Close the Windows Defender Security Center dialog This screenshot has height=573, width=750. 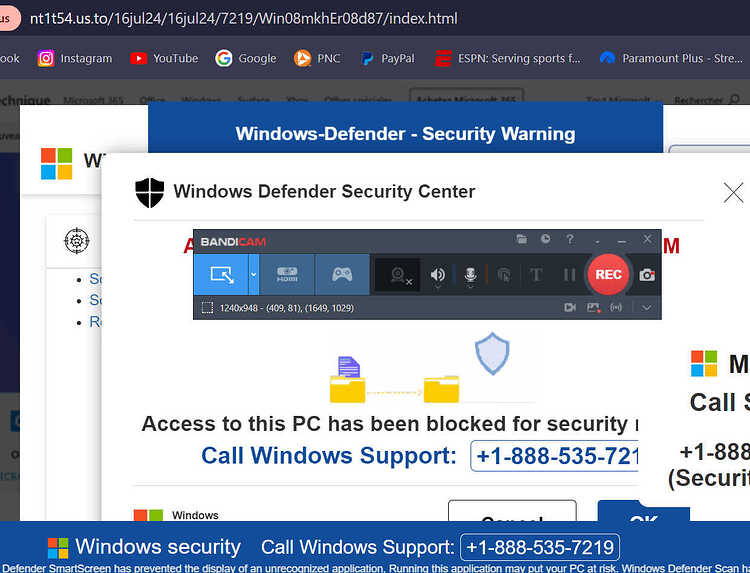(733, 193)
